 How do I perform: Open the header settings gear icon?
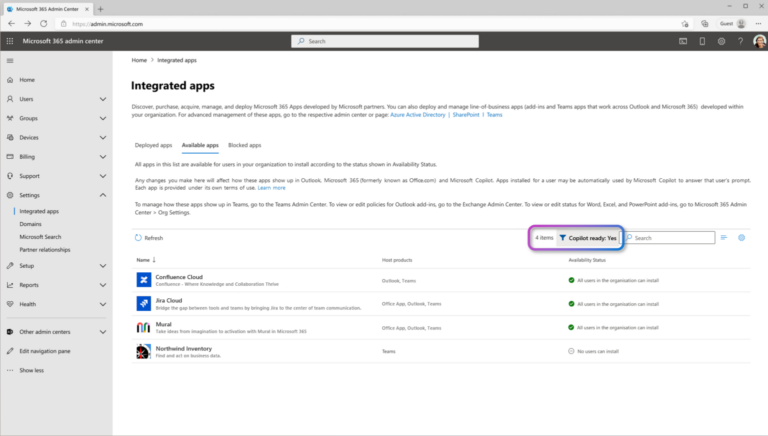(721, 41)
